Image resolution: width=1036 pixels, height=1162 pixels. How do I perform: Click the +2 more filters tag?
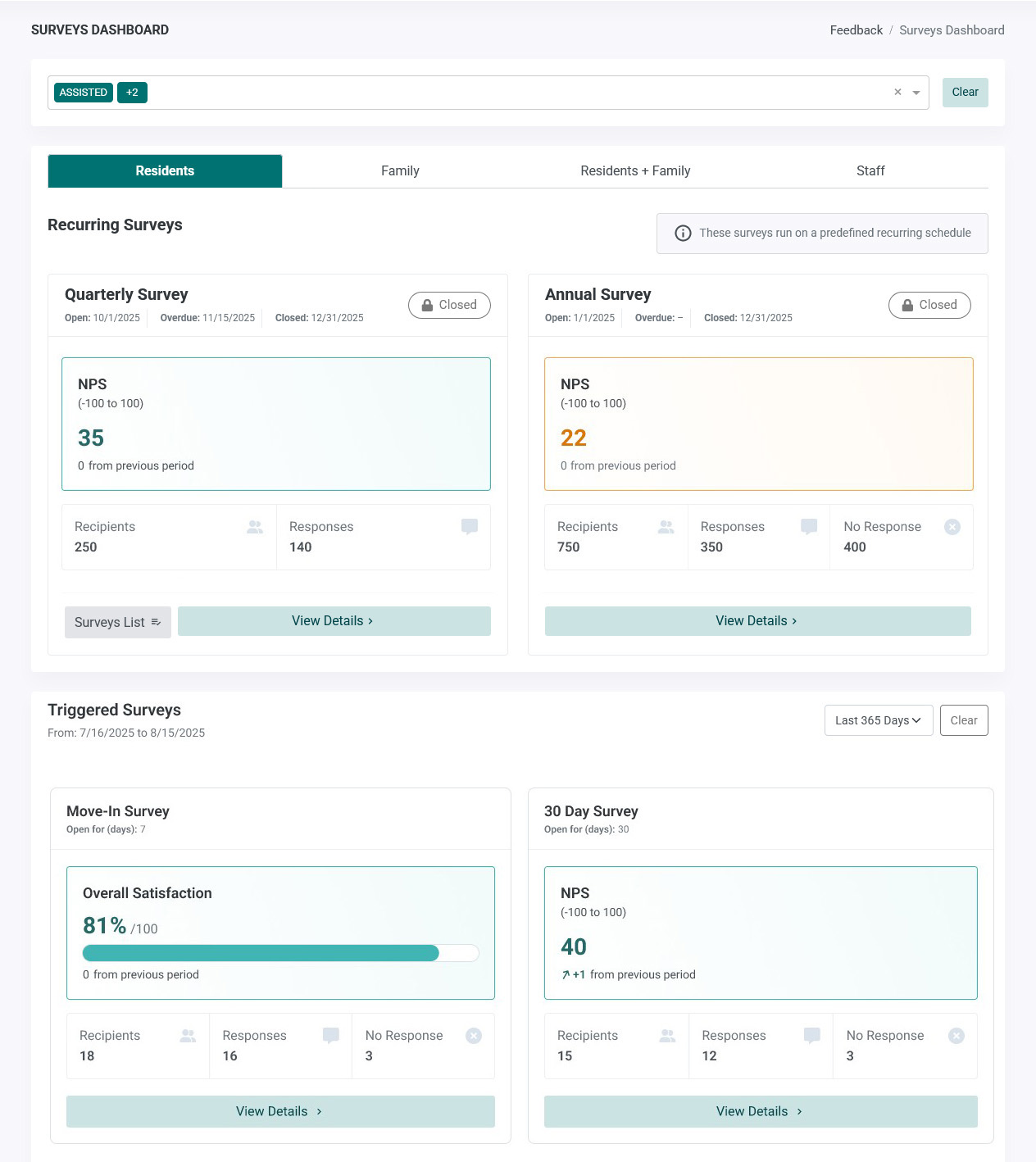pos(132,93)
